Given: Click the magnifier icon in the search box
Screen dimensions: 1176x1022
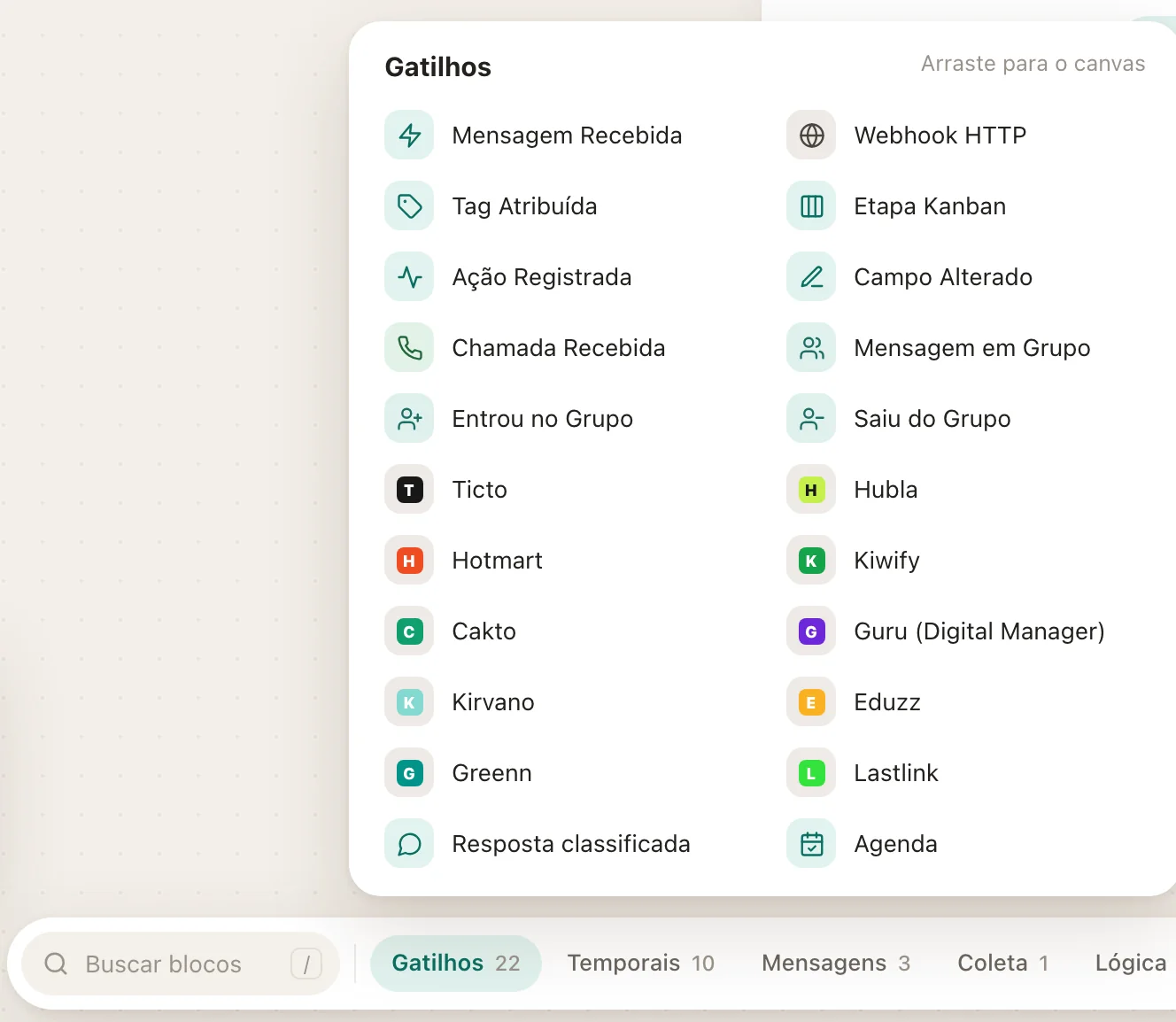Looking at the screenshot, I should [56, 964].
